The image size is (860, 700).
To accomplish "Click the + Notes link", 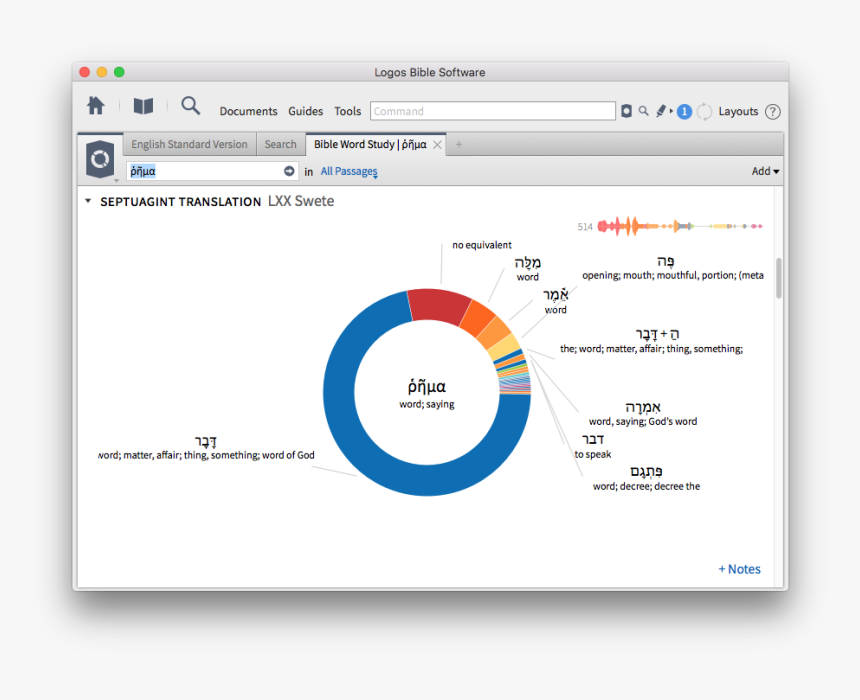I will (739, 569).
